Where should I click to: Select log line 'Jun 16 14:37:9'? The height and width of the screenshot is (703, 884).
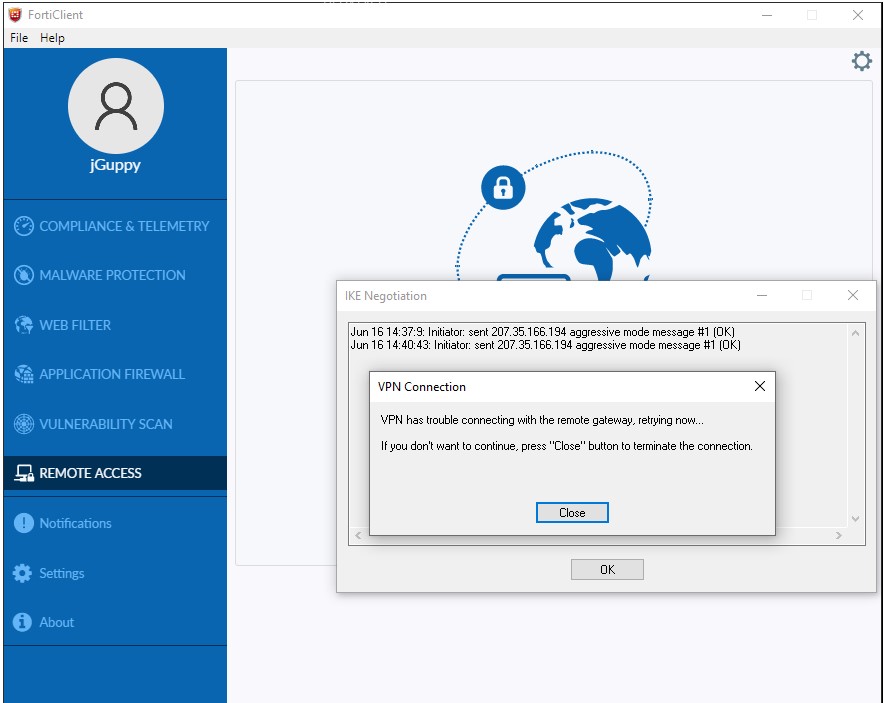tap(542, 331)
